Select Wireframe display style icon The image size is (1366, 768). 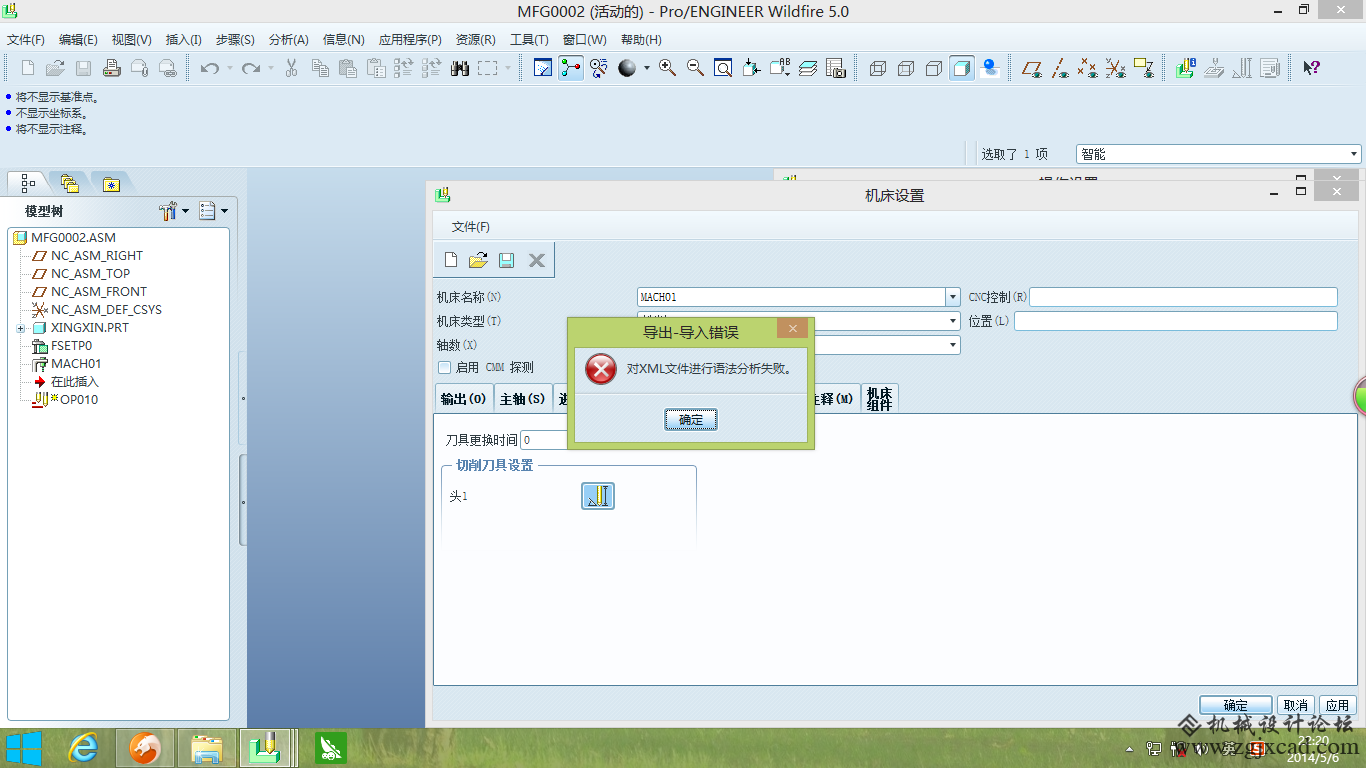pyautogui.click(x=878, y=68)
